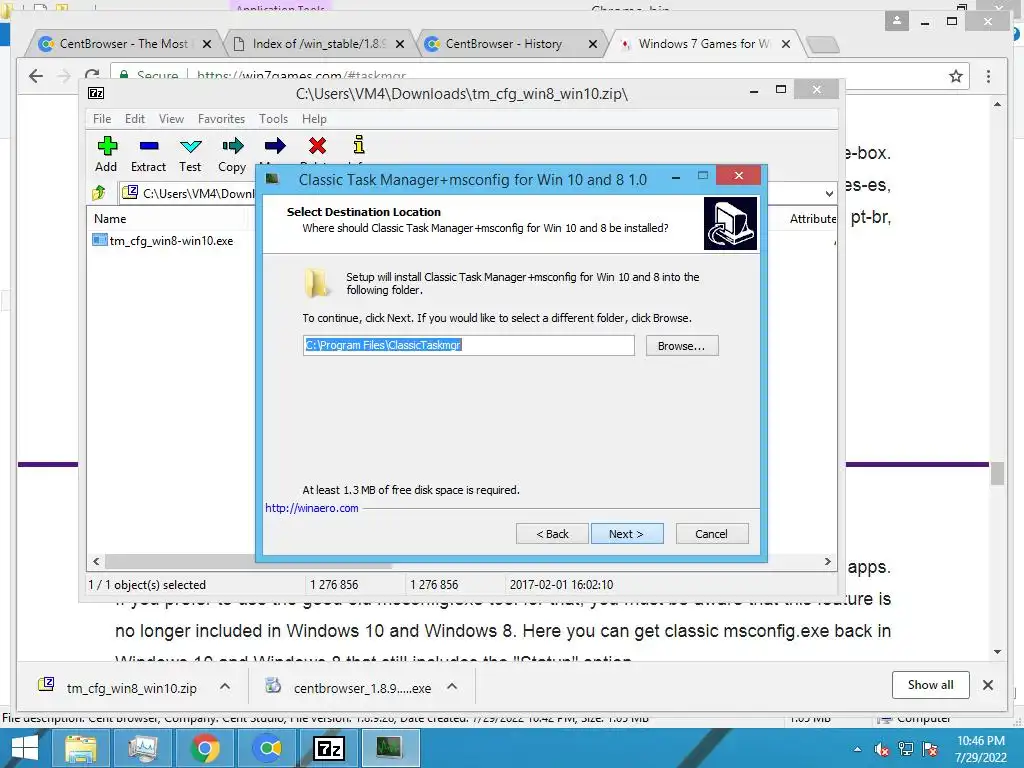The width and height of the screenshot is (1024, 768).
Task: Click the Add icon in 7-Zip toolbar
Action: 106,146
